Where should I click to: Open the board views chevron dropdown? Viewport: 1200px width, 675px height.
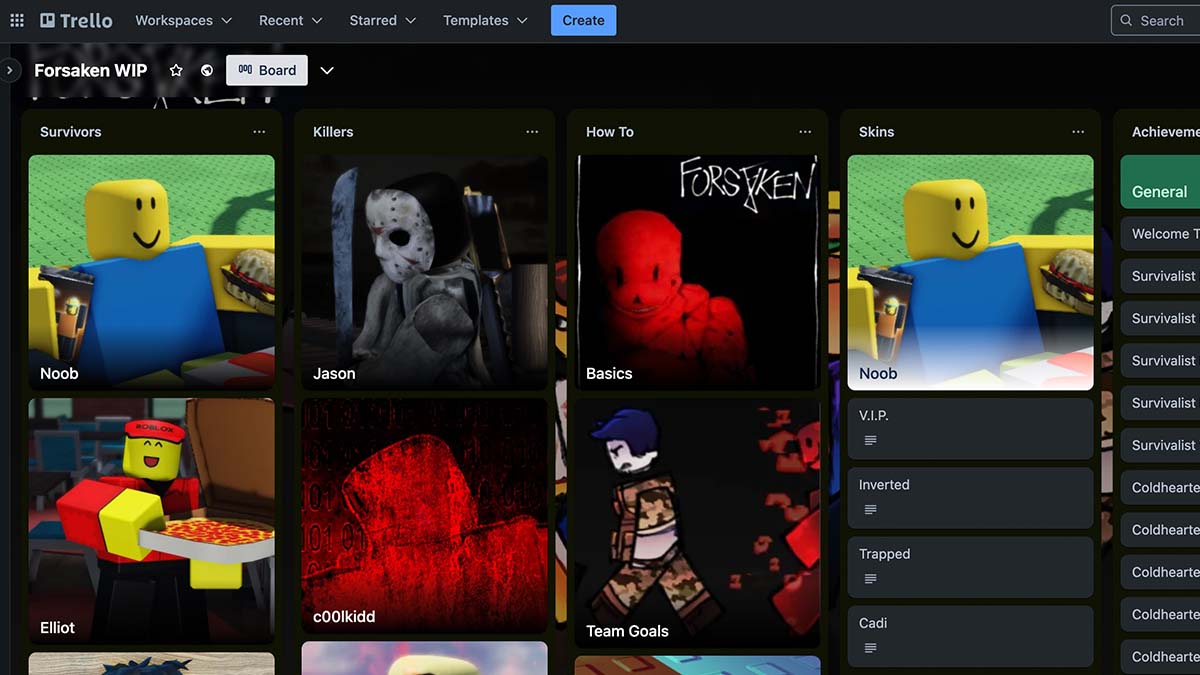327,70
